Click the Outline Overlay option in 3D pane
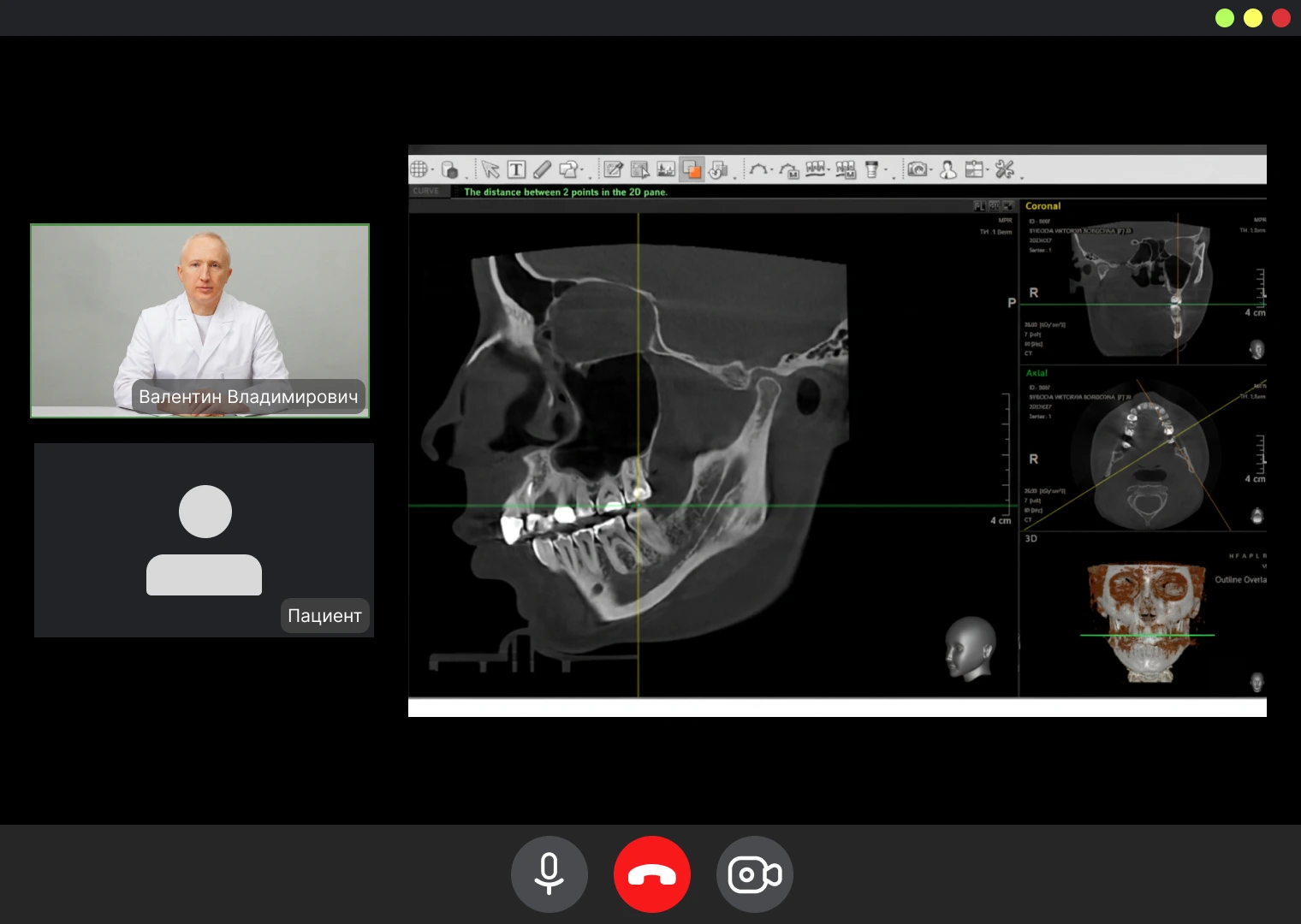1301x924 pixels. click(x=1240, y=580)
